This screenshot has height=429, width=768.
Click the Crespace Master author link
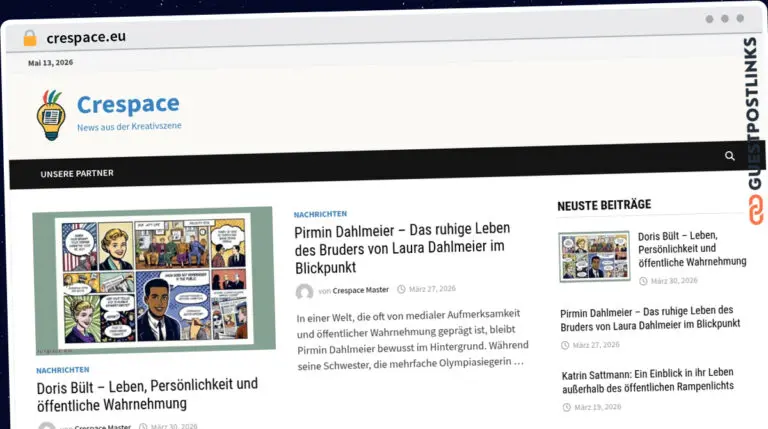point(360,290)
